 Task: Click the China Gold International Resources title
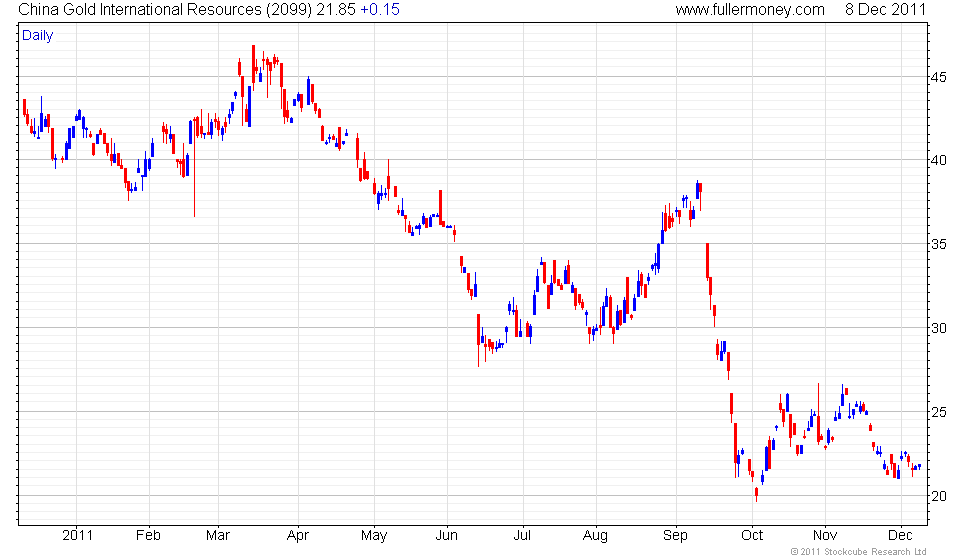pyautogui.click(x=140, y=9)
